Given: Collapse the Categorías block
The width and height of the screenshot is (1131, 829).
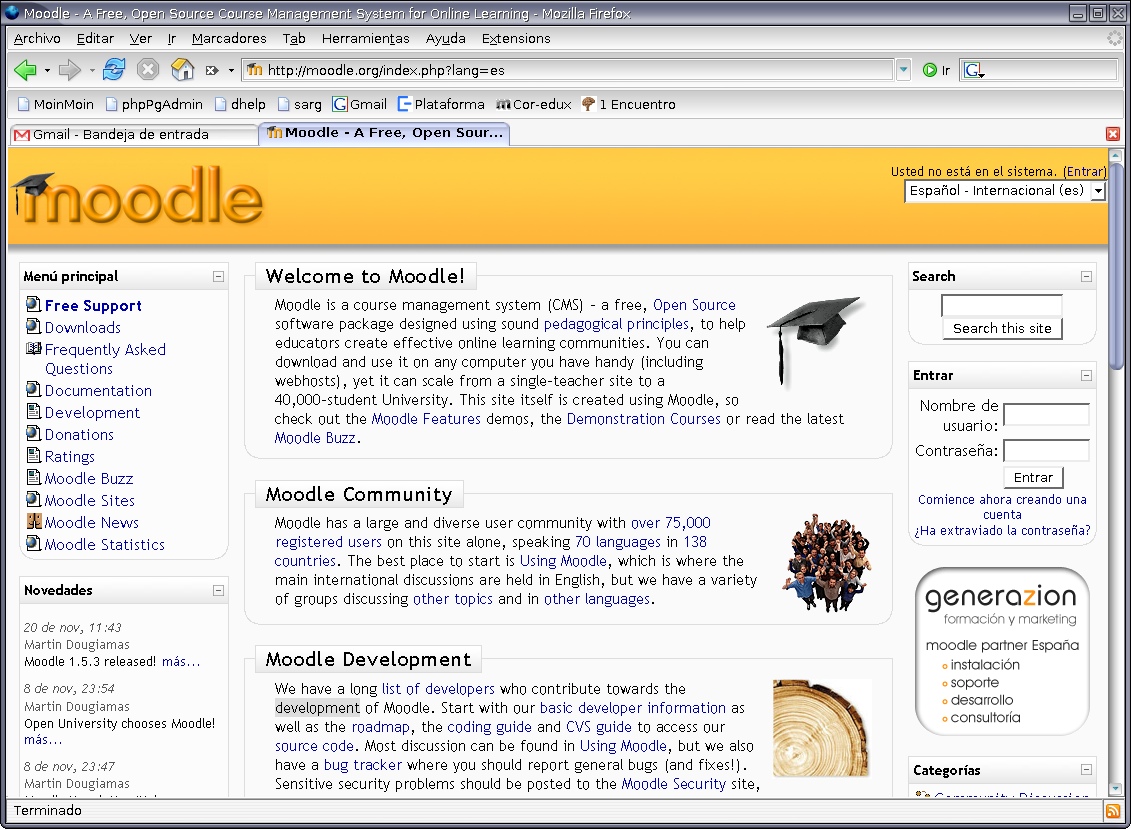Looking at the screenshot, I should 1086,770.
